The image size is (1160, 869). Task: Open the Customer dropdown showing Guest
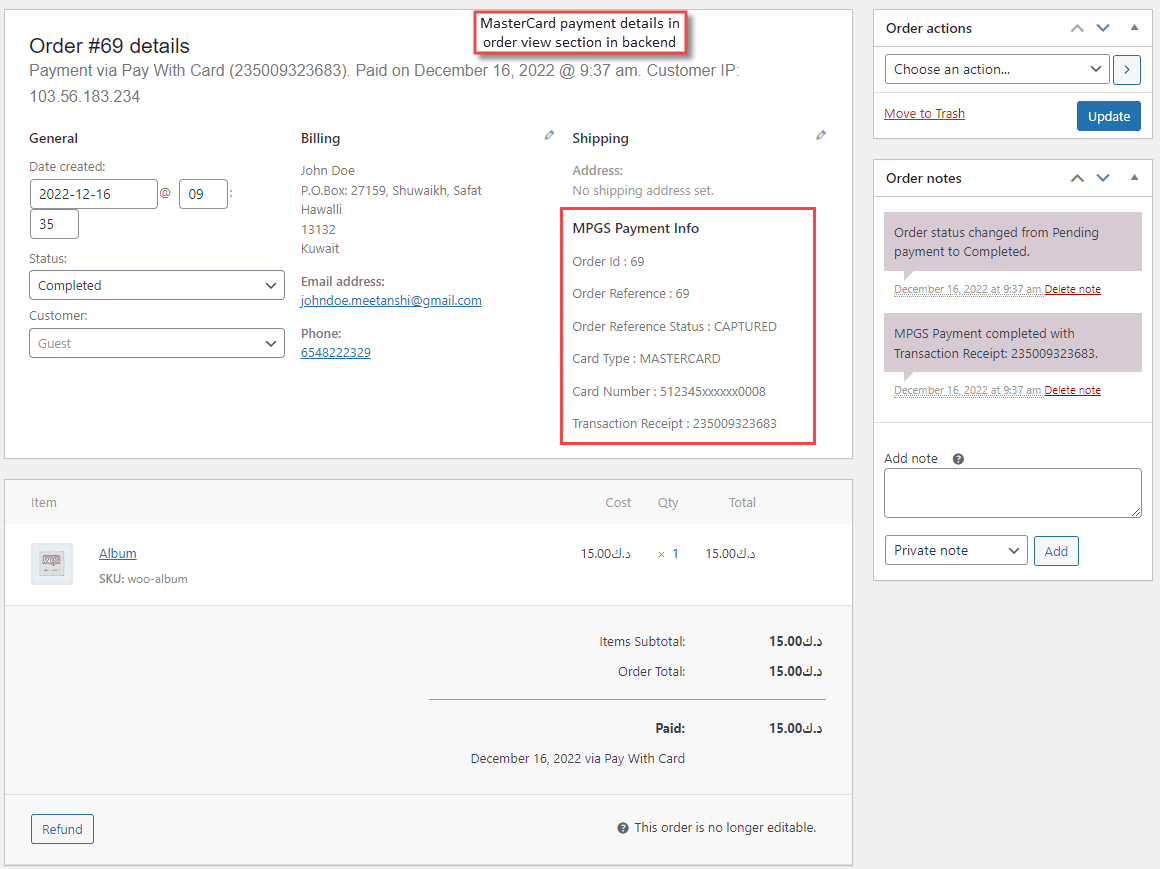[156, 343]
